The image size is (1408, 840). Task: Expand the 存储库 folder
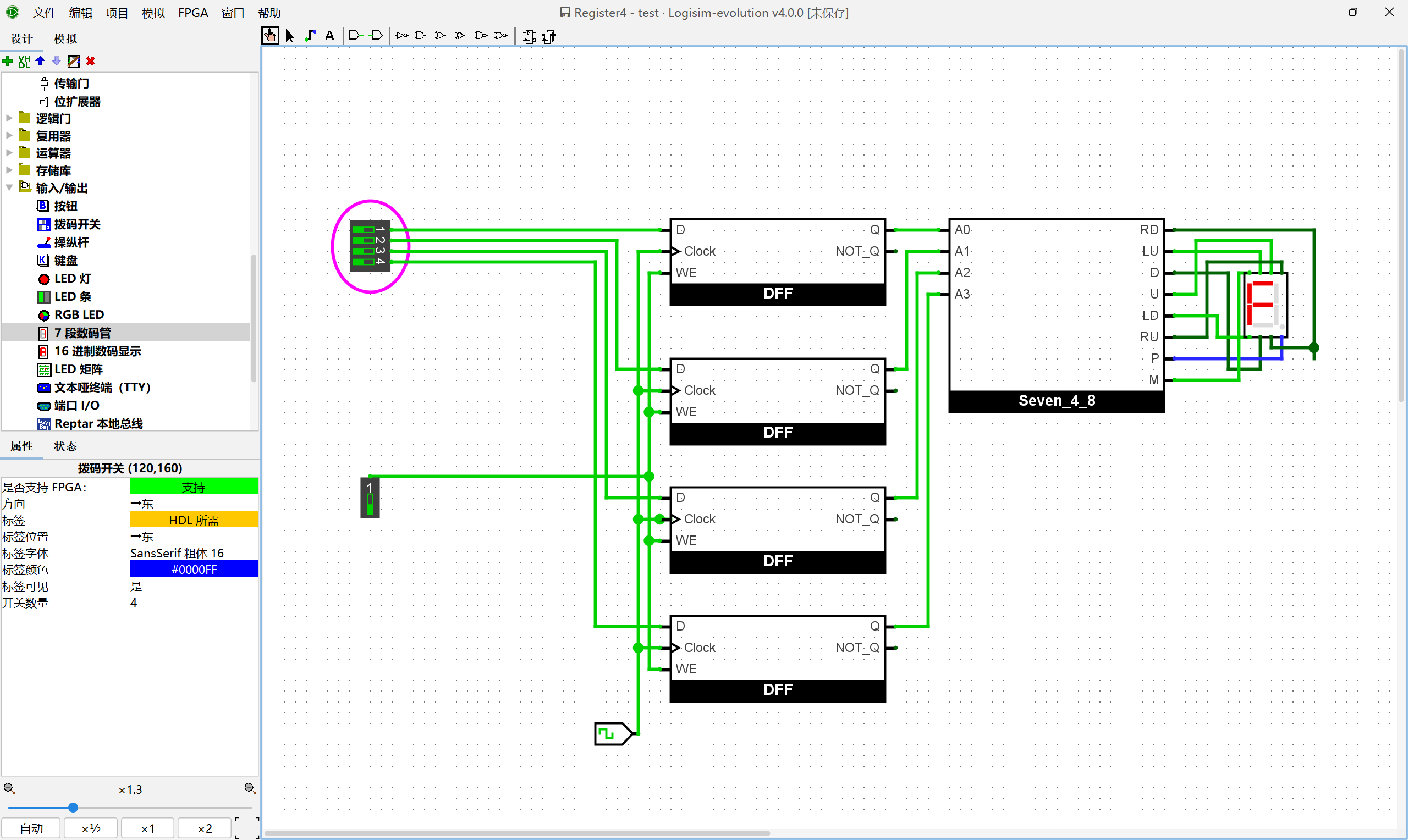[9, 170]
